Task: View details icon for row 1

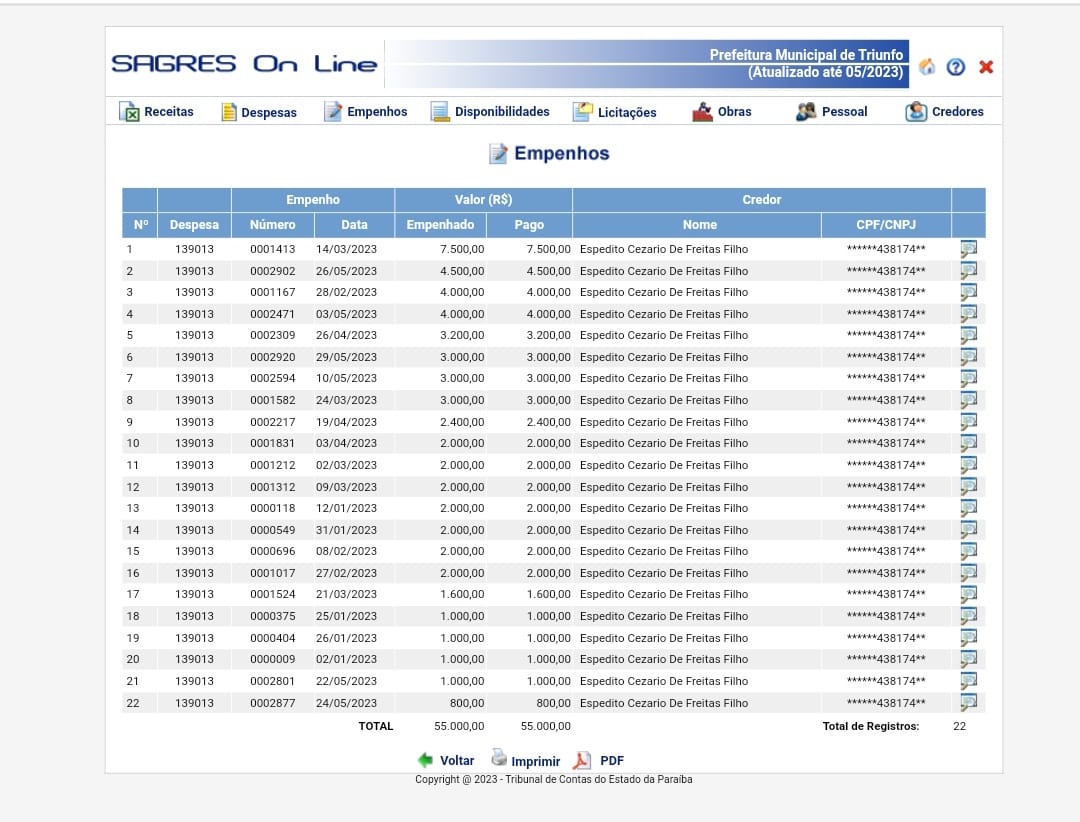Action: (x=968, y=249)
